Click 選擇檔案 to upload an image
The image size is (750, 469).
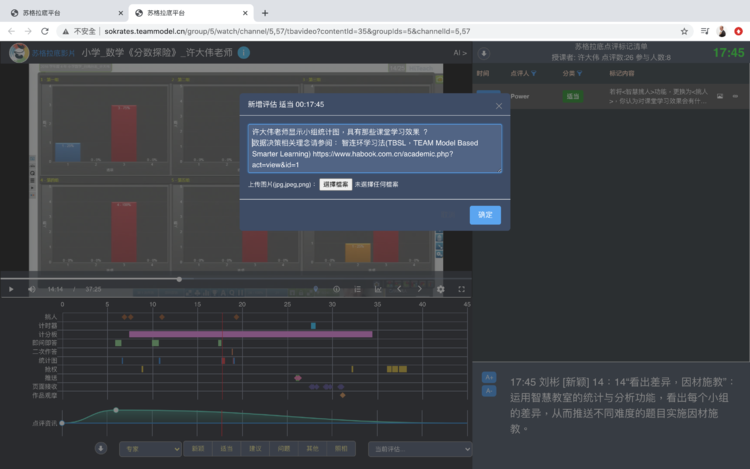[x=336, y=185]
